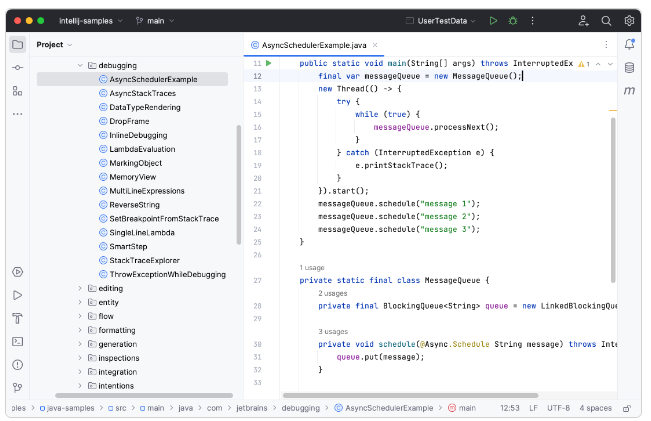Open the main branch dropdown

click(x=155, y=21)
